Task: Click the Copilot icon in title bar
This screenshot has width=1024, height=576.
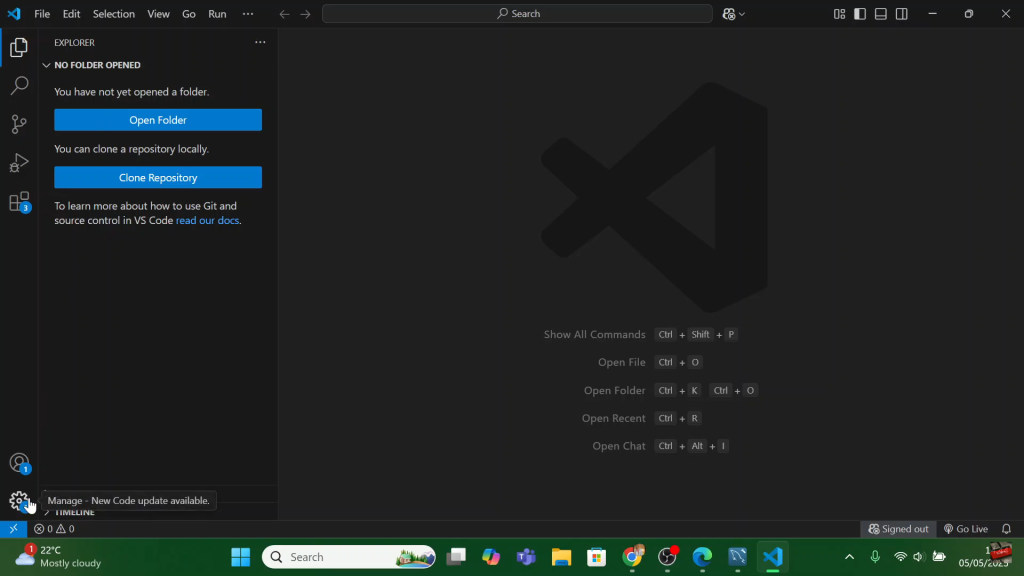Action: coord(729,14)
